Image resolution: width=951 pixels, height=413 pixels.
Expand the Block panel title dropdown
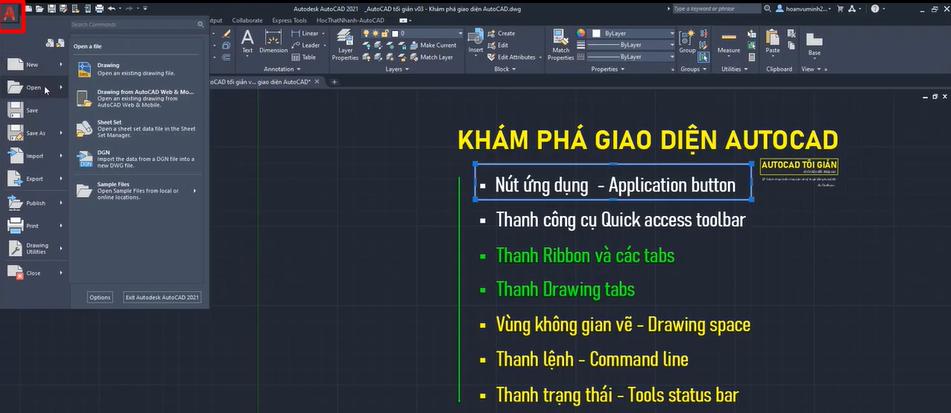click(x=505, y=69)
